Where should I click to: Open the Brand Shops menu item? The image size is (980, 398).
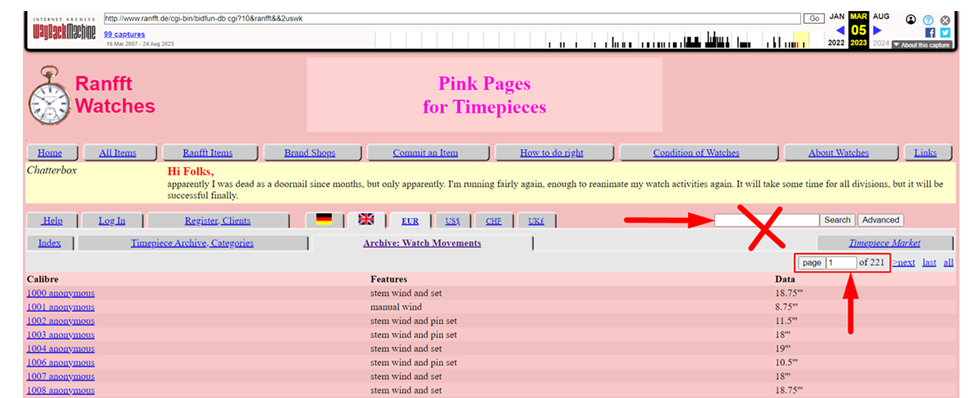point(310,152)
